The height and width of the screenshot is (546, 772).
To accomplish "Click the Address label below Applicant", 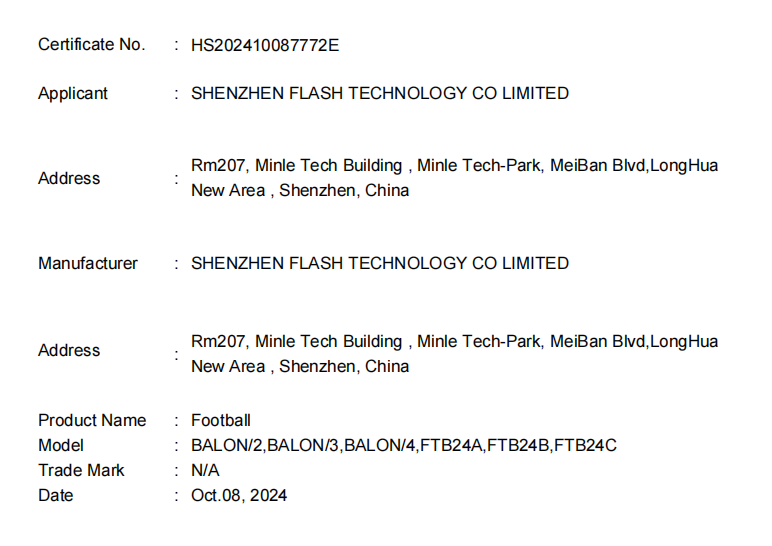I will coord(69,178).
